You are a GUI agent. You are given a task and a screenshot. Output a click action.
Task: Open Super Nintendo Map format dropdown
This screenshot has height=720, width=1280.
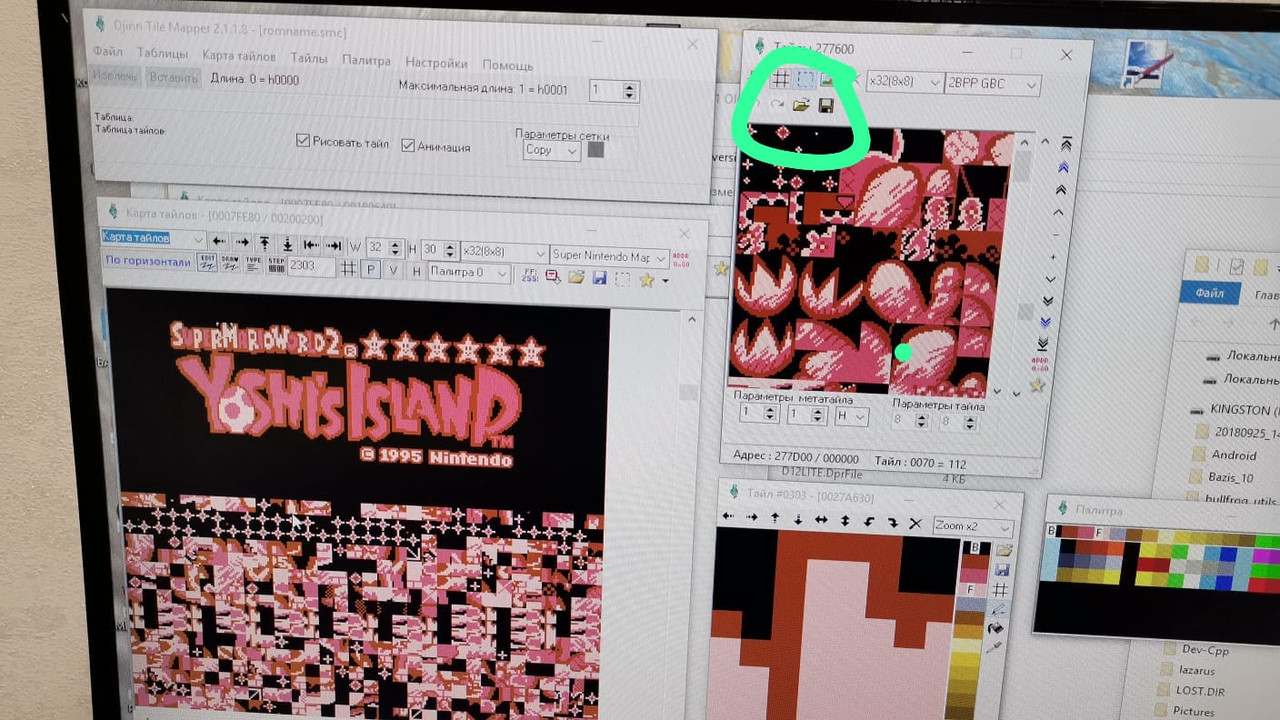pyautogui.click(x=610, y=256)
